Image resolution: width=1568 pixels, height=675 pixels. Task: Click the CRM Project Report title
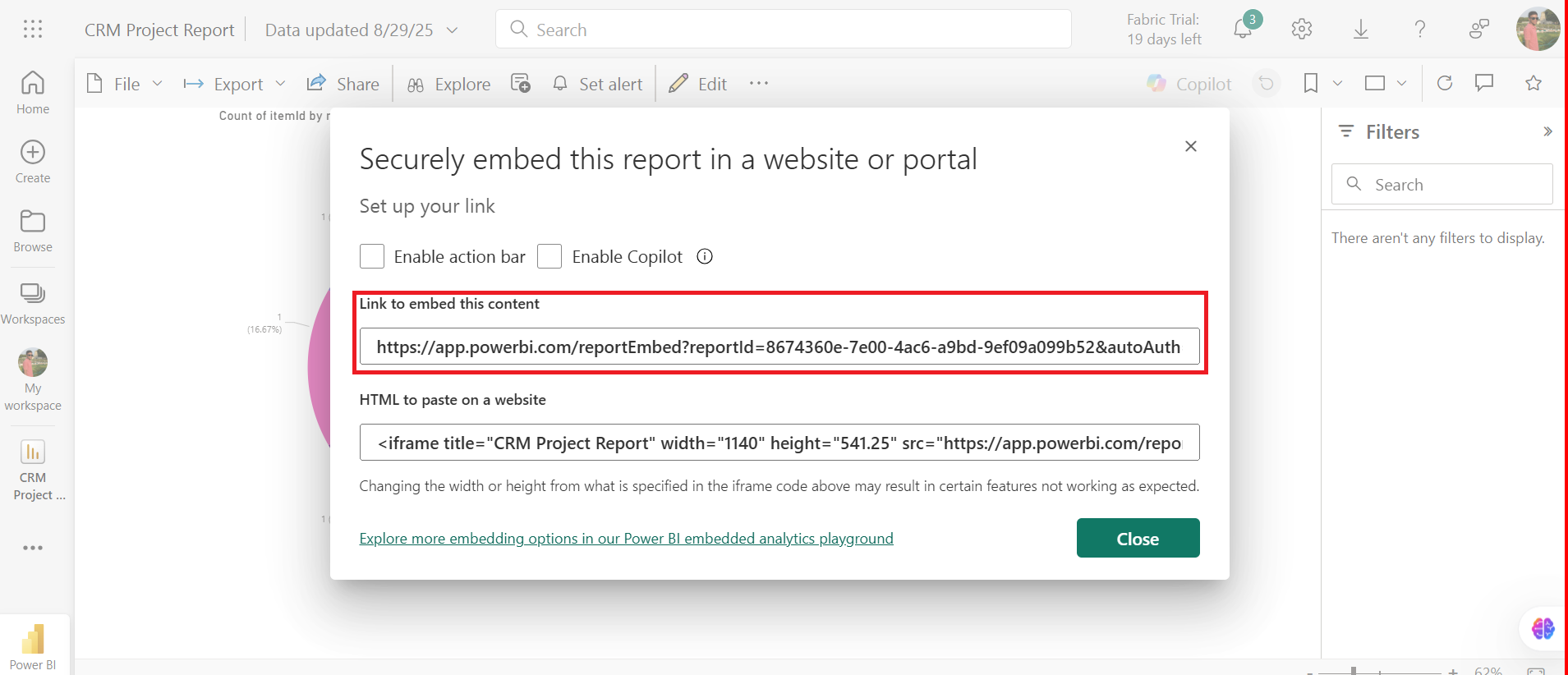click(159, 30)
